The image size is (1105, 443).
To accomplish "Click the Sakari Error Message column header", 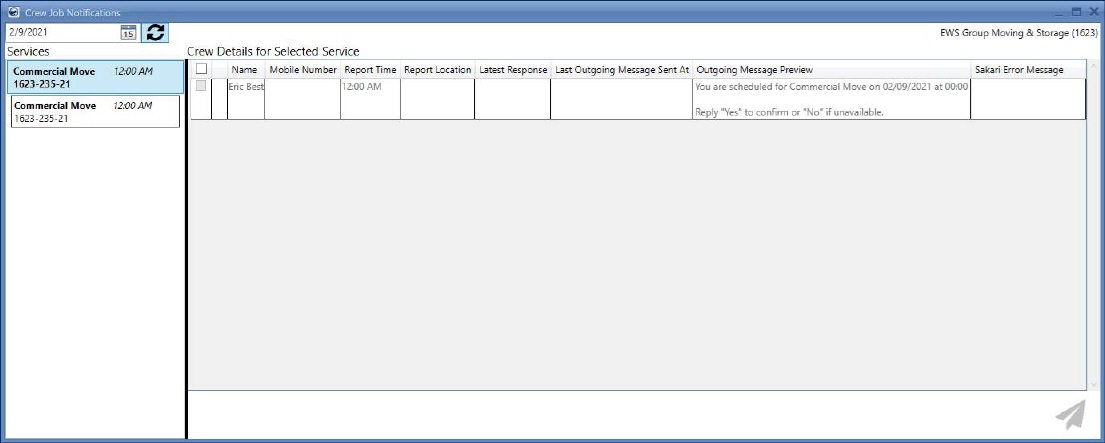I will click(x=1019, y=70).
